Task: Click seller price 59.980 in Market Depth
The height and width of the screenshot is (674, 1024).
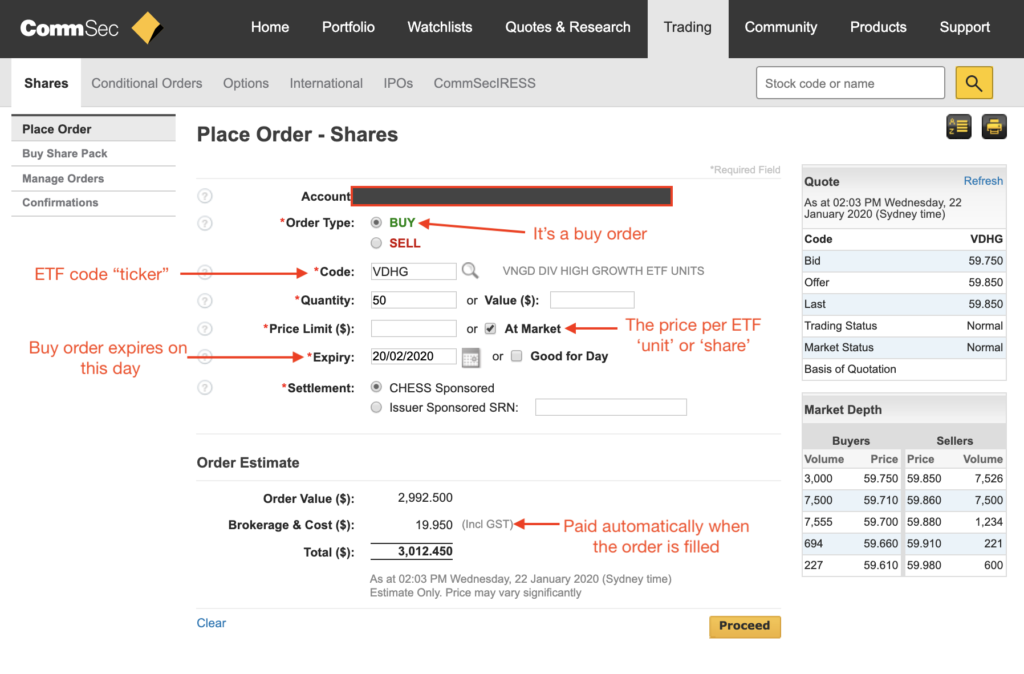Action: [x=924, y=565]
